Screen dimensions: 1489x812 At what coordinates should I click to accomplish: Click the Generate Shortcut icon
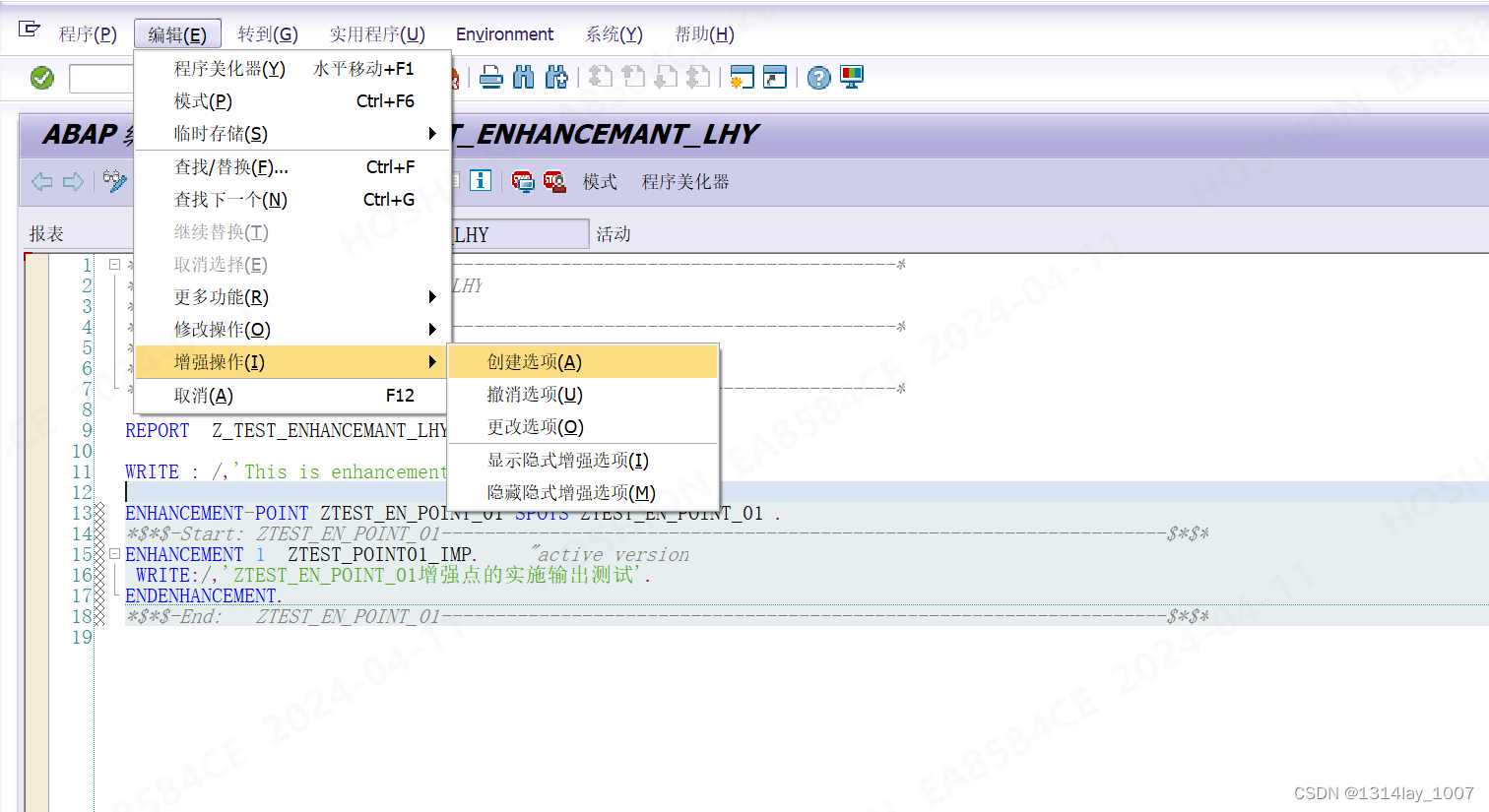[775, 77]
